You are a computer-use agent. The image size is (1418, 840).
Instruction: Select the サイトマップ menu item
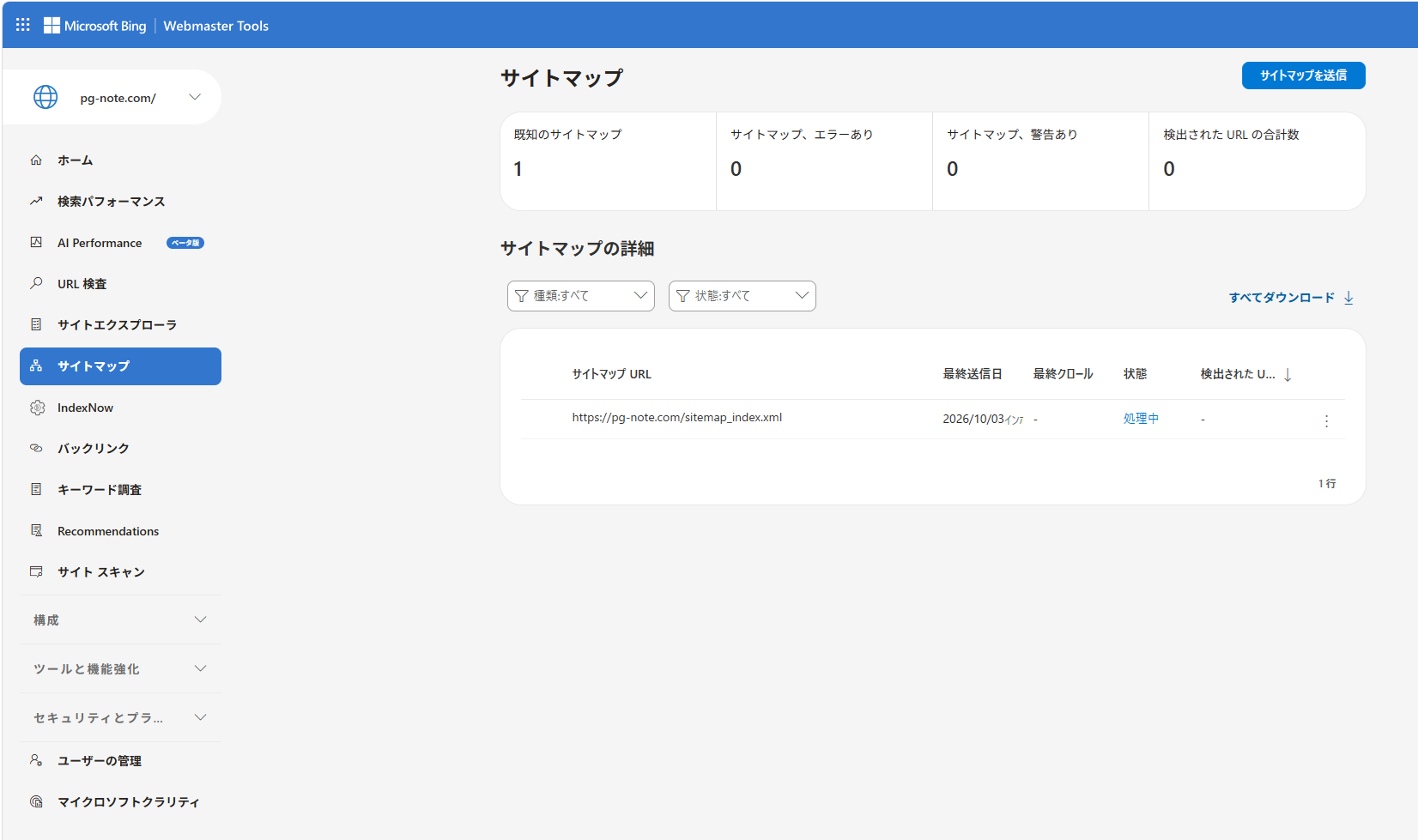(x=120, y=366)
